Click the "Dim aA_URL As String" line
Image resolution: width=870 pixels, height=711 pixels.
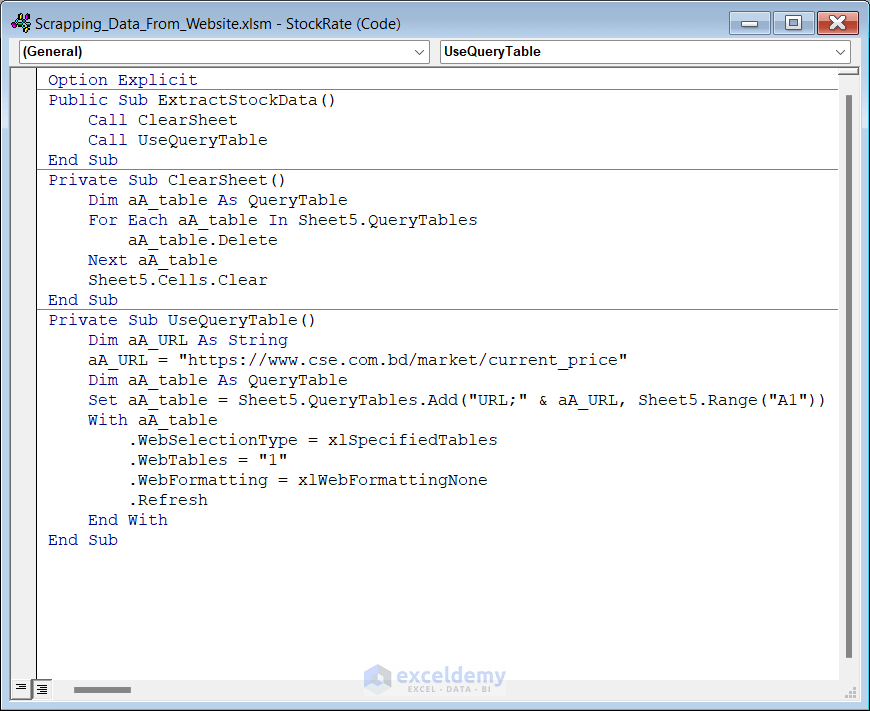pyautogui.click(x=188, y=340)
